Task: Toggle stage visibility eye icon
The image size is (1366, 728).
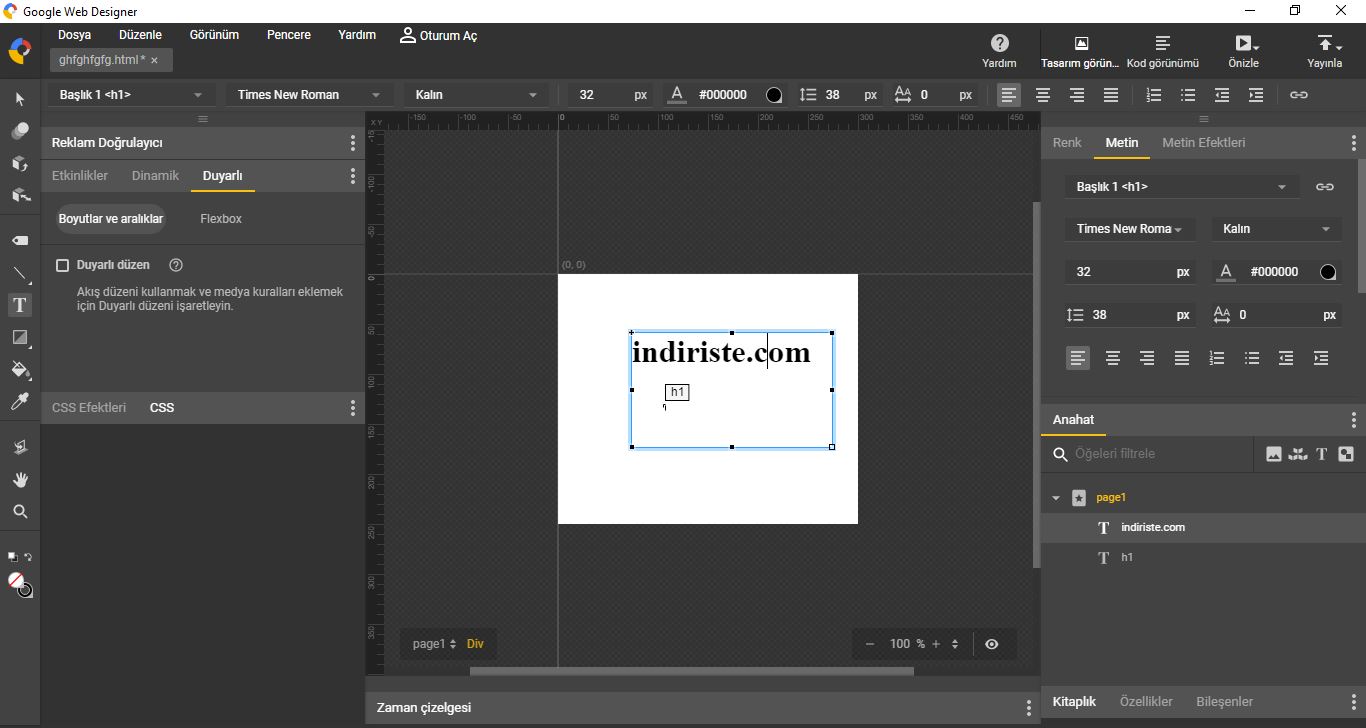Action: pyautogui.click(x=991, y=644)
